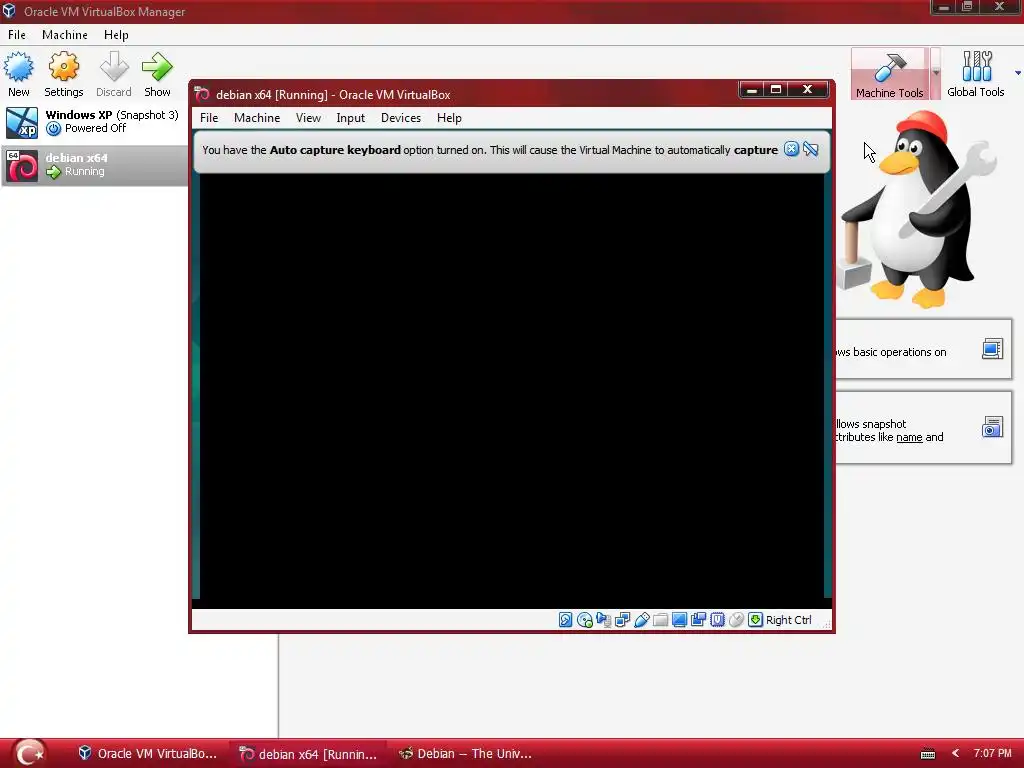The width and height of the screenshot is (1024, 768).
Task: Open the View menu in VM window
Action: click(x=308, y=118)
